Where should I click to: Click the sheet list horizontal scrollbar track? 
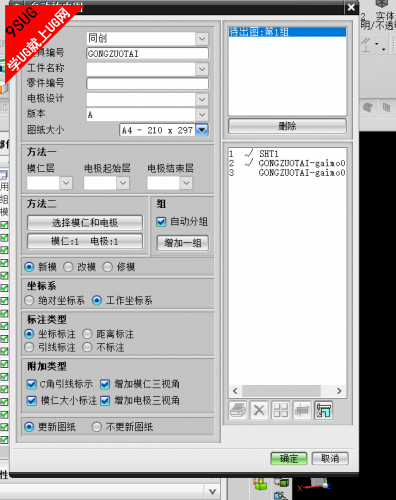coord(287,391)
